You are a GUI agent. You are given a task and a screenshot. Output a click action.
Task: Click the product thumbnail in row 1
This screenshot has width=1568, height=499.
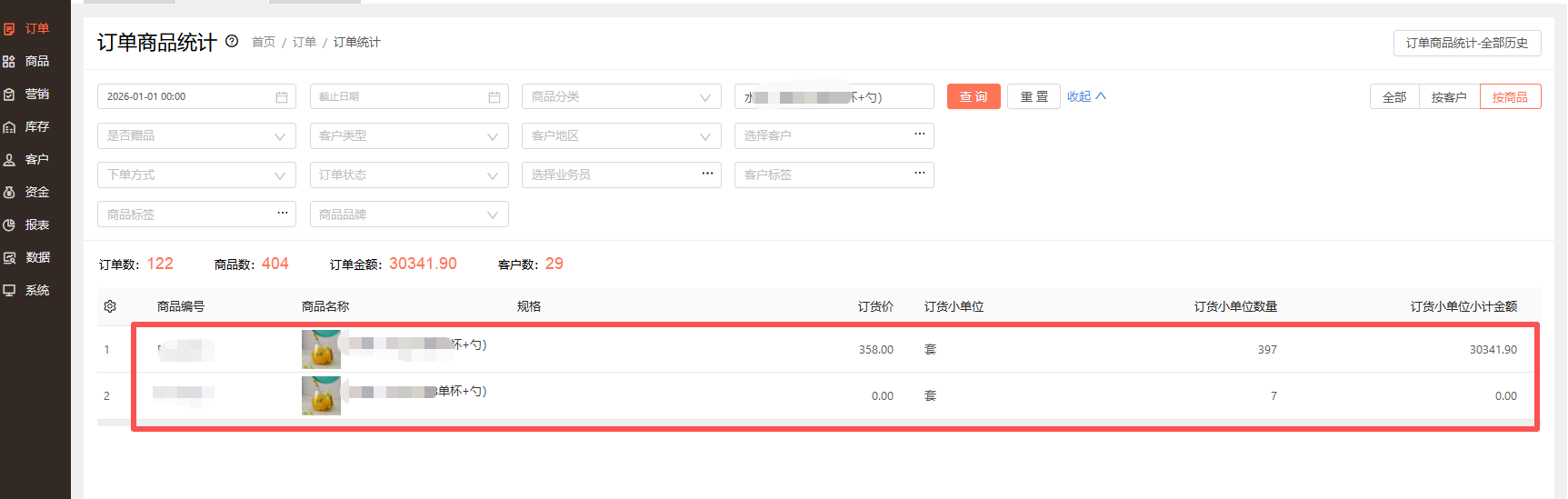pos(321,349)
